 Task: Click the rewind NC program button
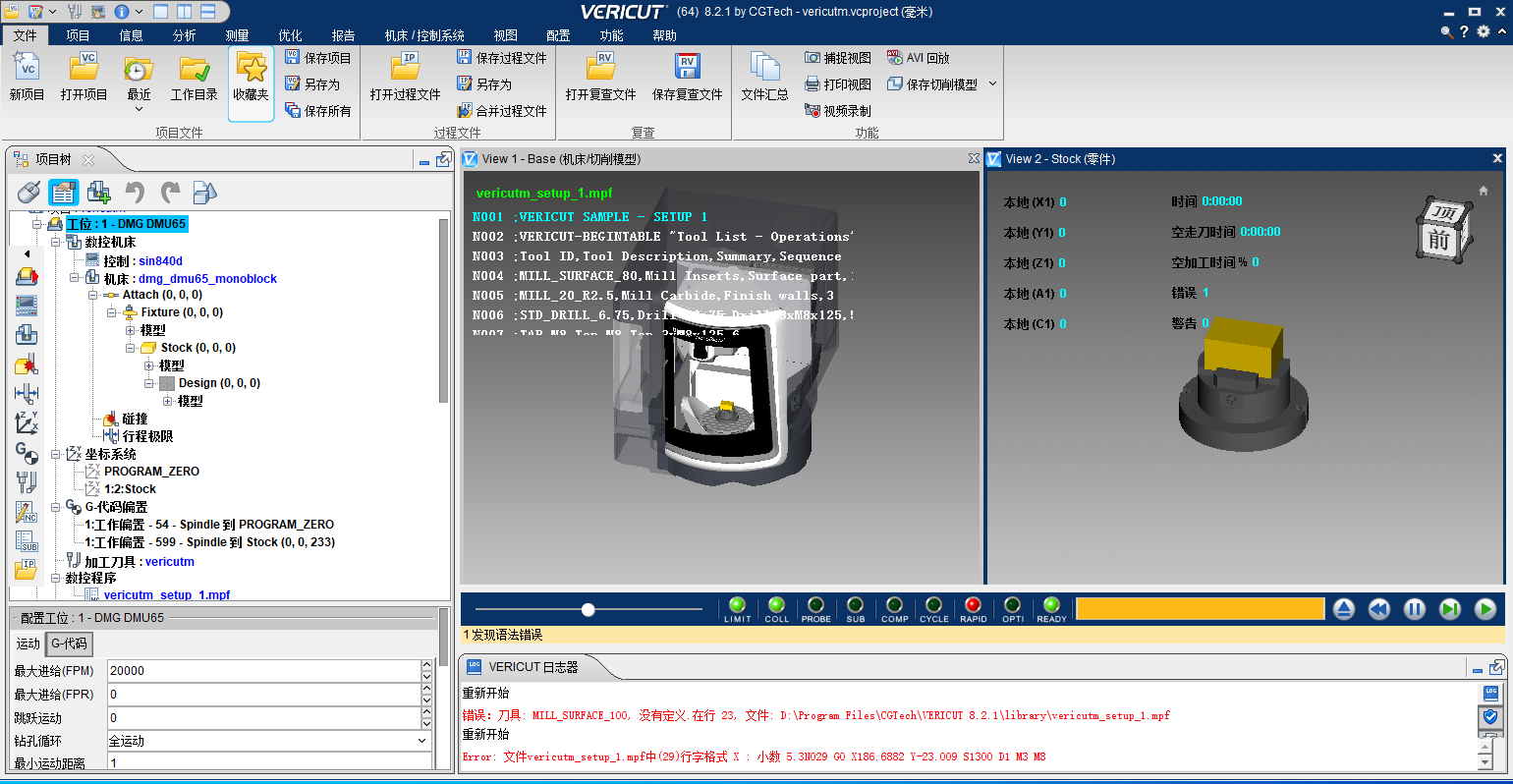1379,609
